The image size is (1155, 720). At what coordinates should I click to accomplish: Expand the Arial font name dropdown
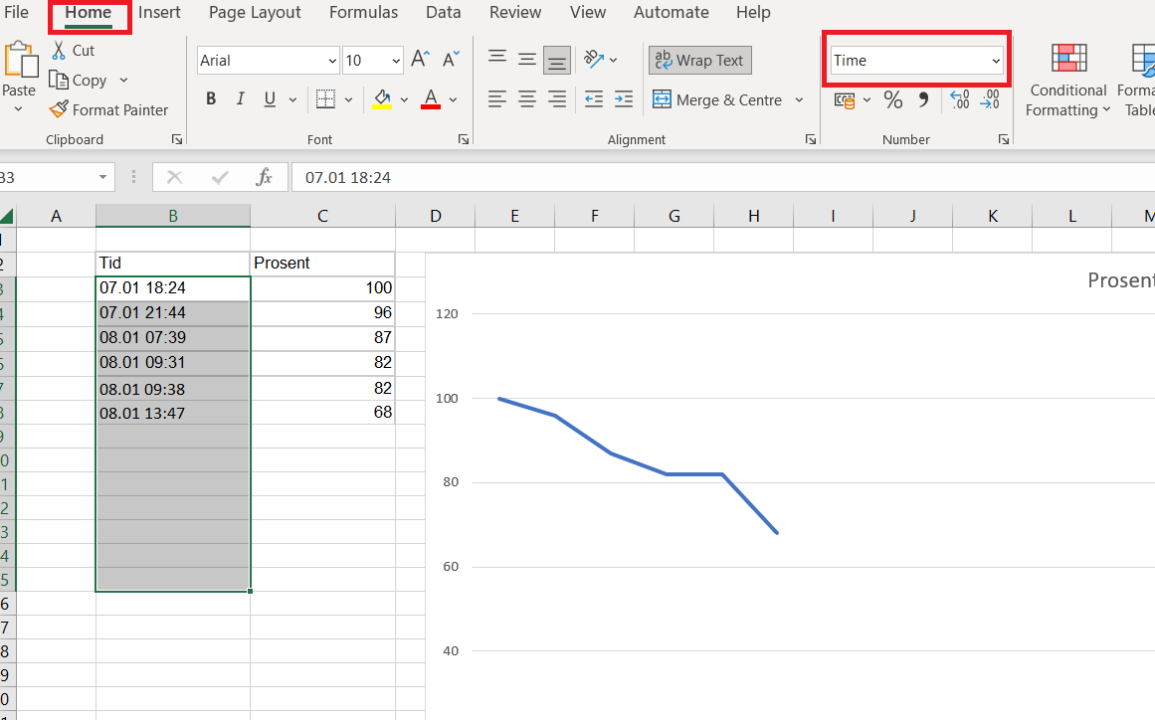point(332,61)
